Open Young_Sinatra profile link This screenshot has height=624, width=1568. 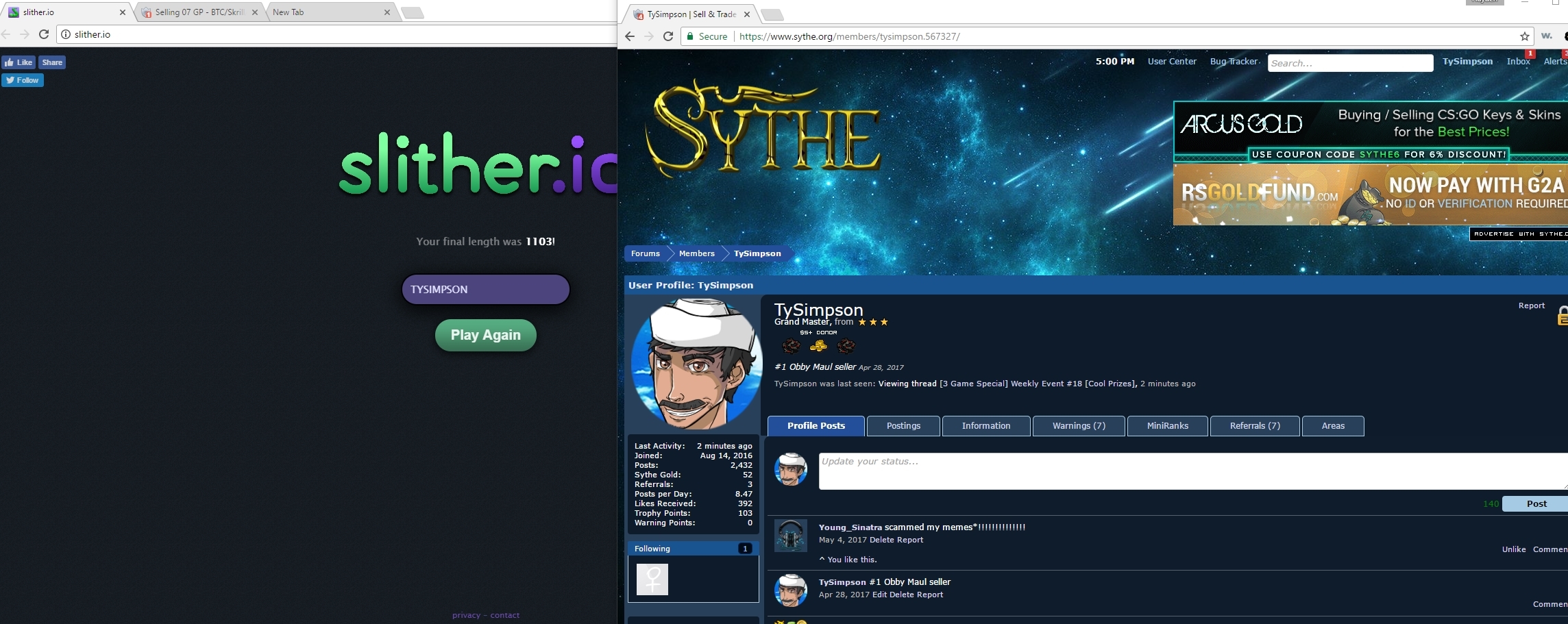coord(850,527)
